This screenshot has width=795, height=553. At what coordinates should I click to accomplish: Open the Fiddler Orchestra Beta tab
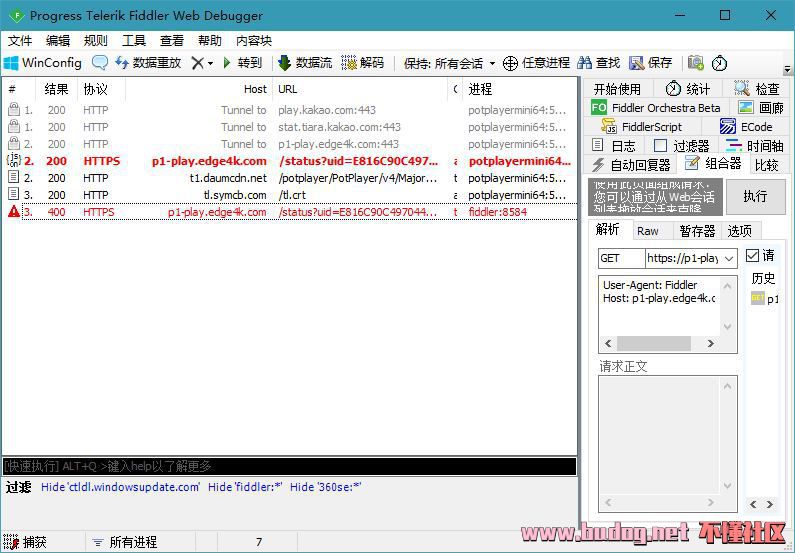point(656,108)
